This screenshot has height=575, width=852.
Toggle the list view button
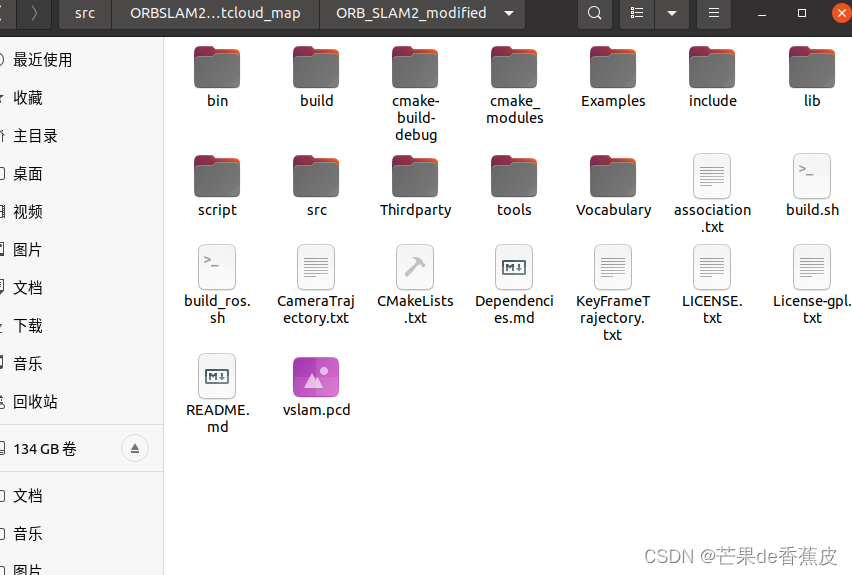coord(637,13)
